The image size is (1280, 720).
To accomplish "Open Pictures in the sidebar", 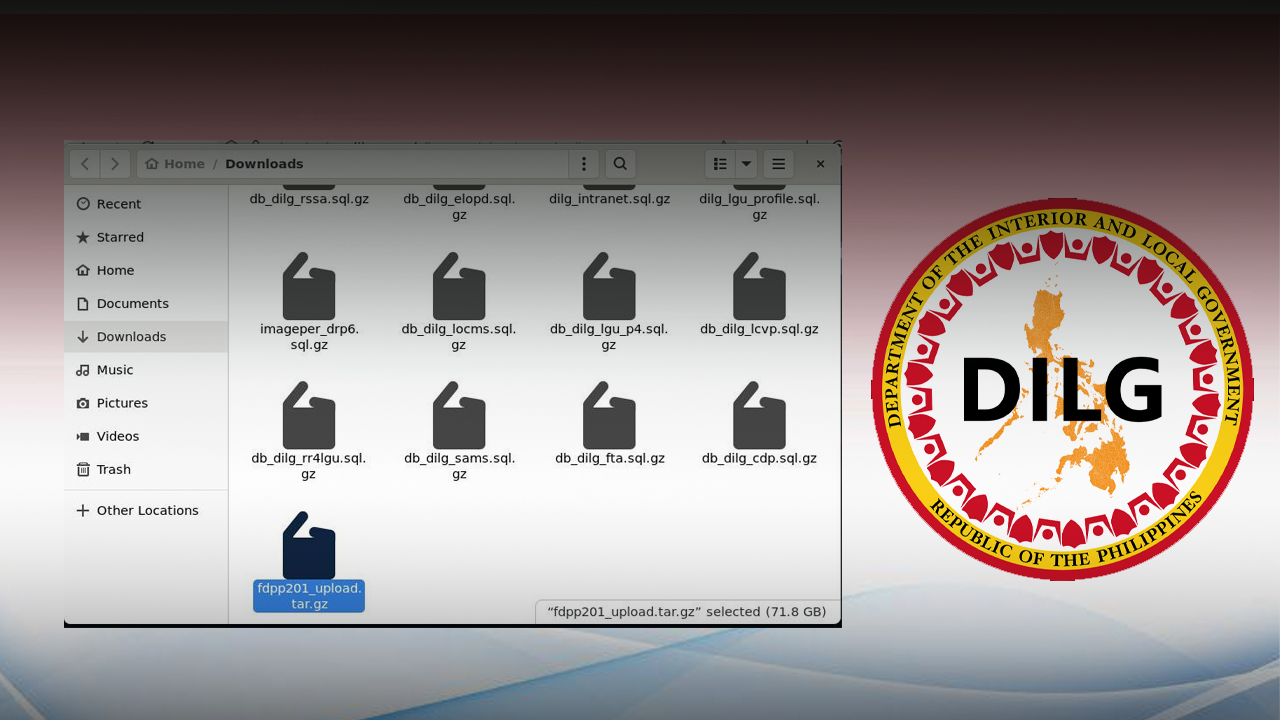I will point(146,403).
